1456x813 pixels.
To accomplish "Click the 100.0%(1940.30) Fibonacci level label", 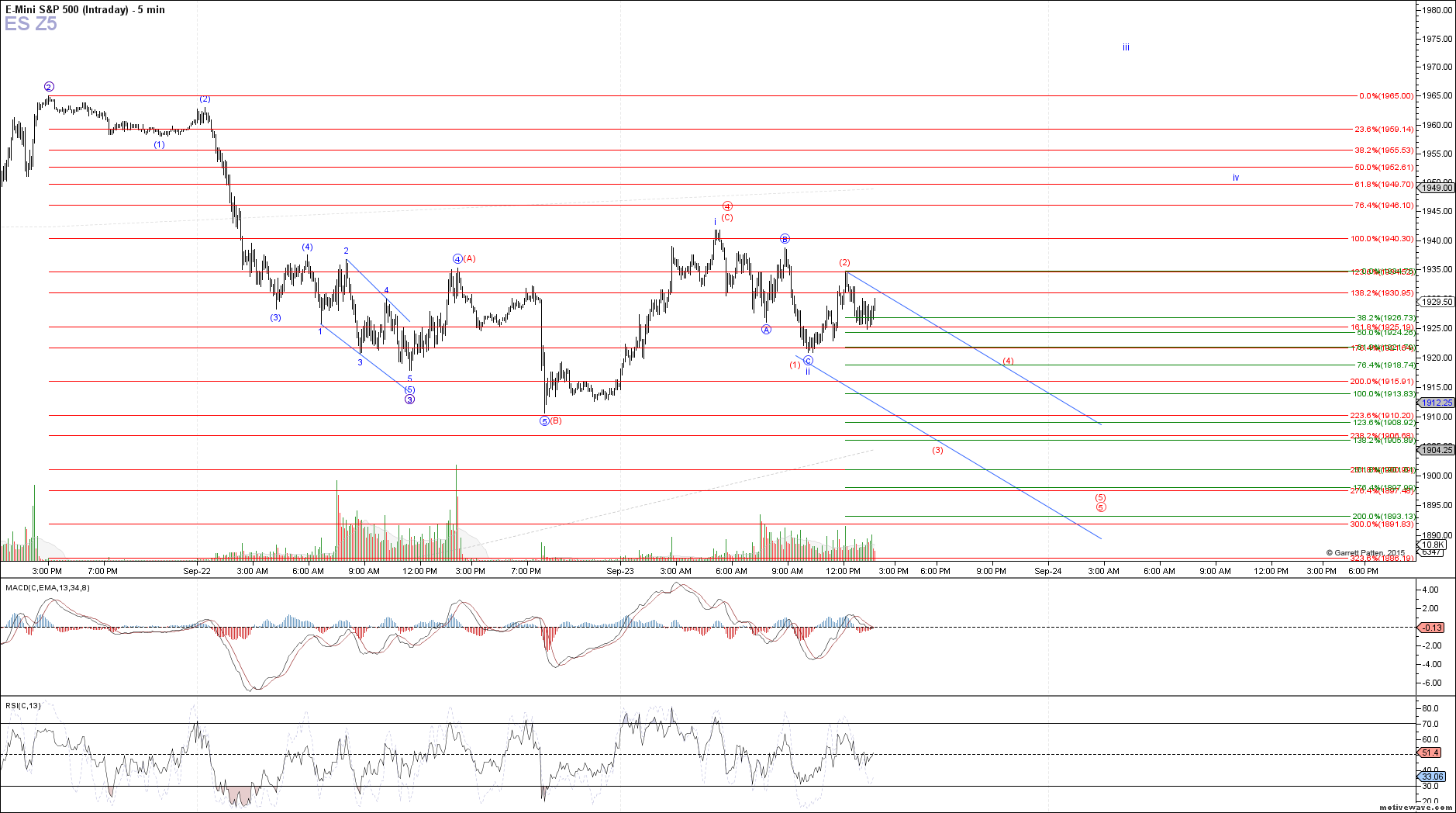I will coord(1382,239).
